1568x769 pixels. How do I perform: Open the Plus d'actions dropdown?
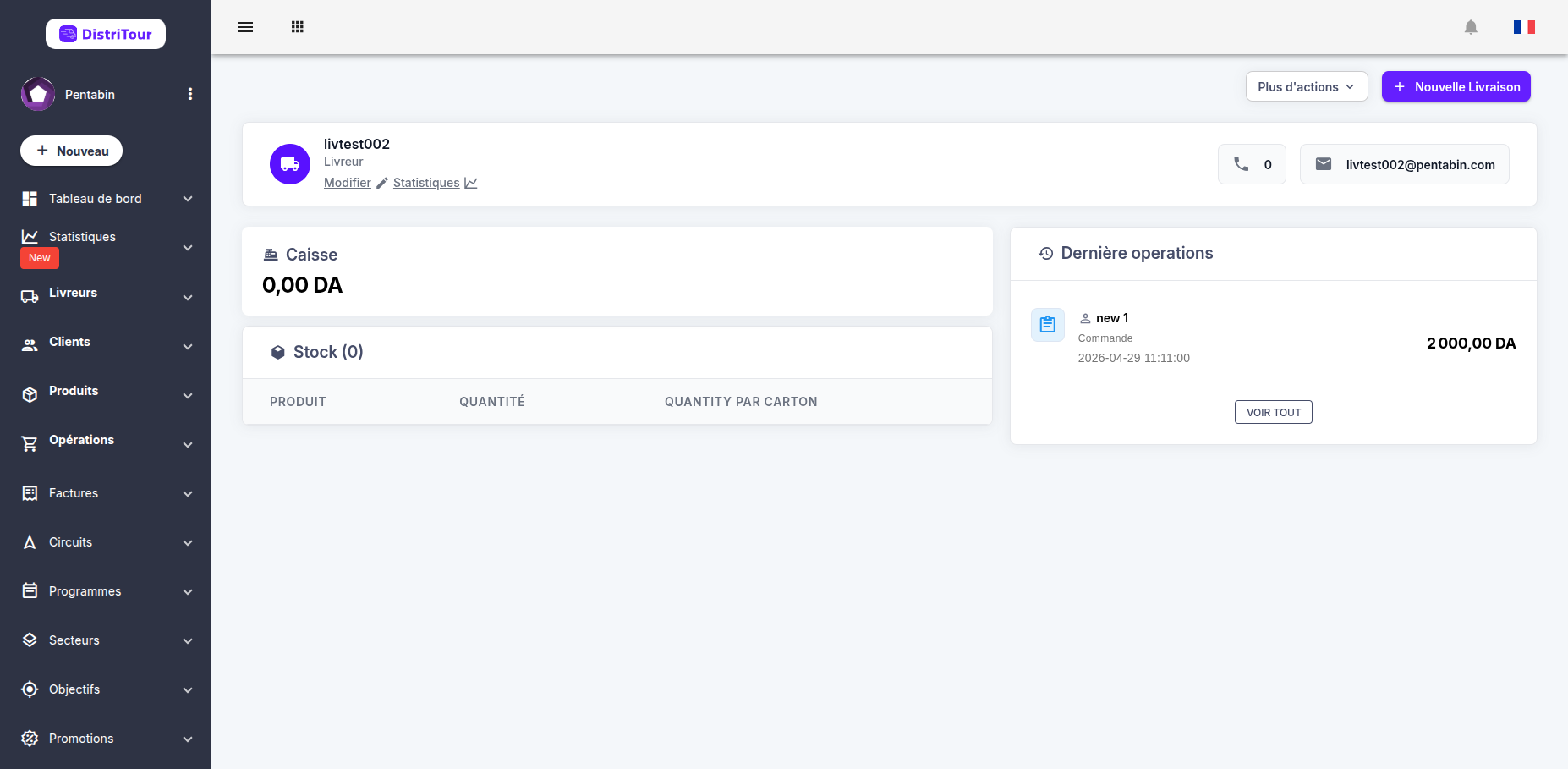click(1307, 86)
